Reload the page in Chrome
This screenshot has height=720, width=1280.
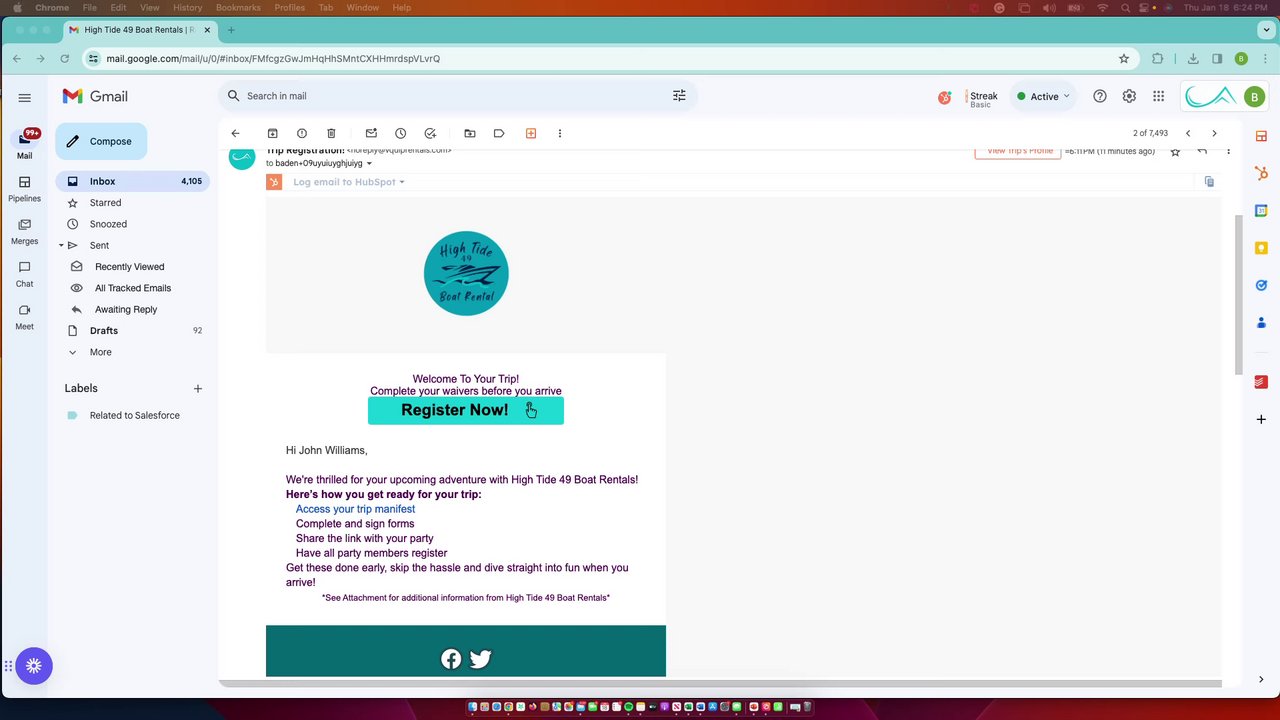click(65, 59)
